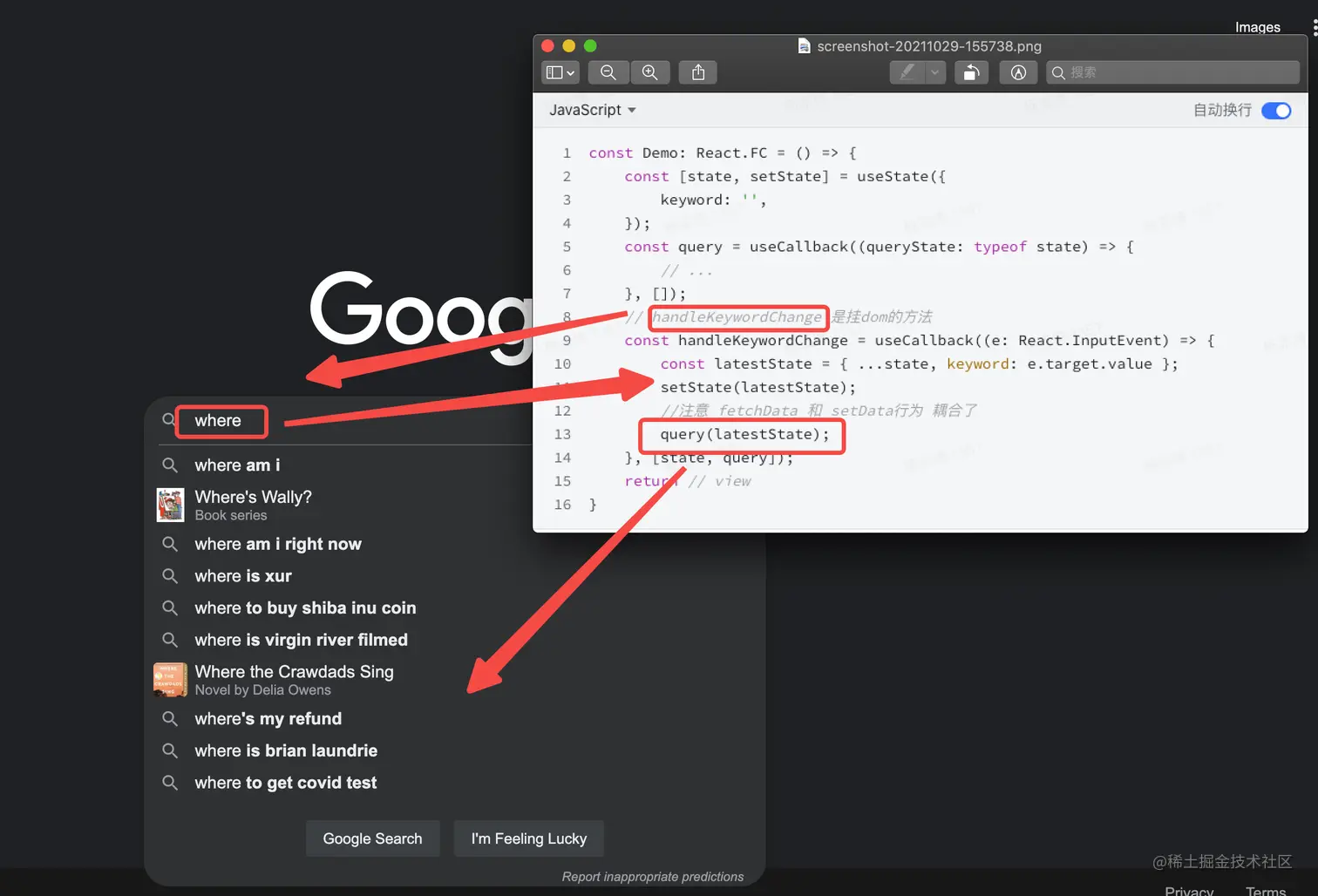
Task: Open the Terms footer link
Action: click(1266, 891)
